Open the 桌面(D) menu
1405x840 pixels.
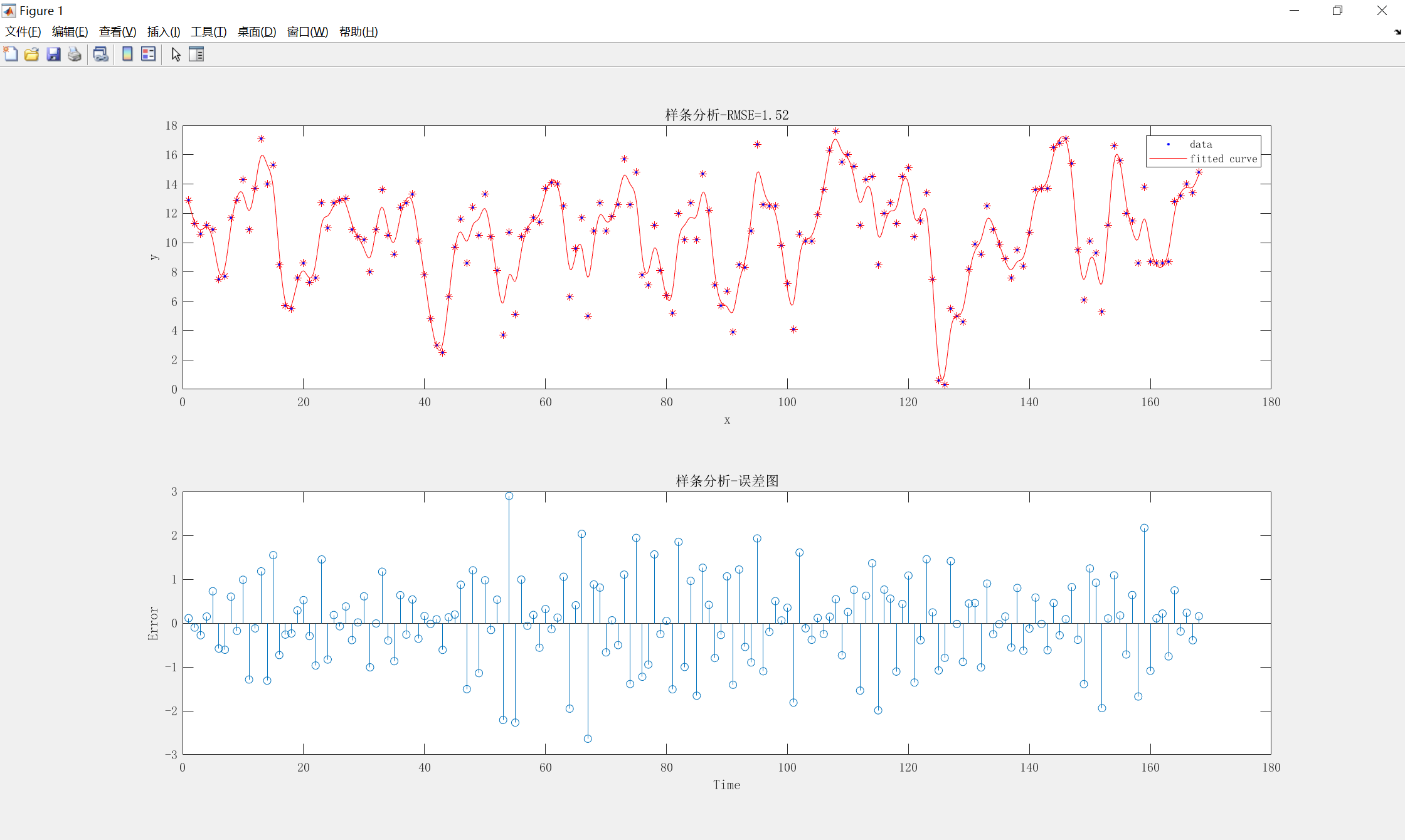[257, 32]
